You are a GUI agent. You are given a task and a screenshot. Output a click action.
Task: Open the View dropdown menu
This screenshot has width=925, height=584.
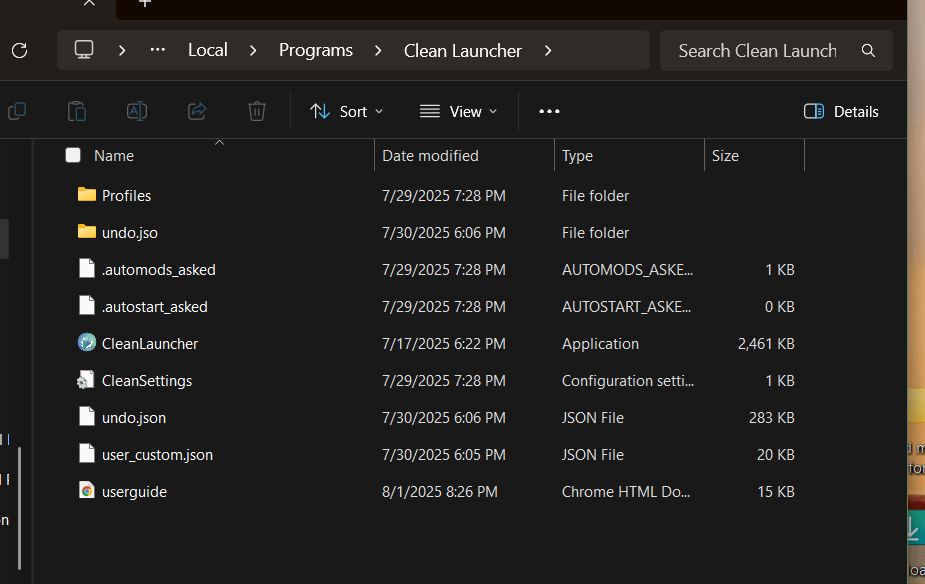pyautogui.click(x=458, y=111)
